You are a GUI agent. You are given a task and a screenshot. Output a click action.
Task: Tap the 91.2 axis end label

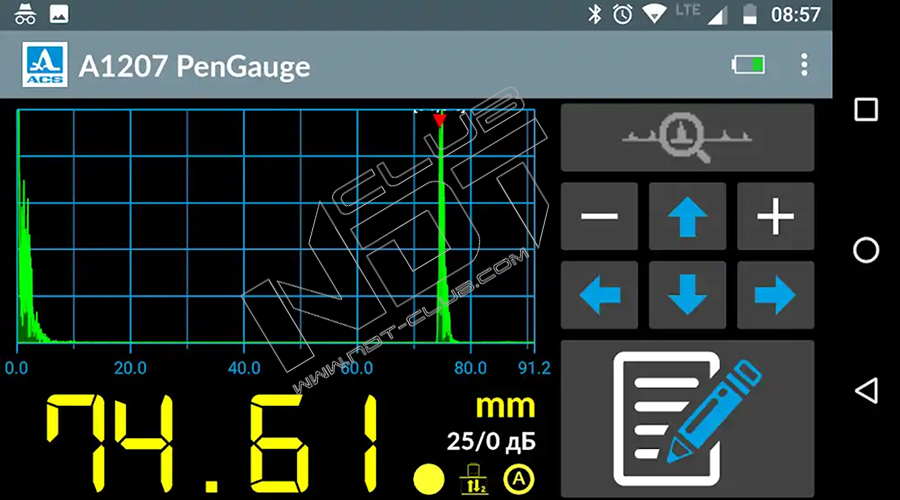tap(534, 368)
